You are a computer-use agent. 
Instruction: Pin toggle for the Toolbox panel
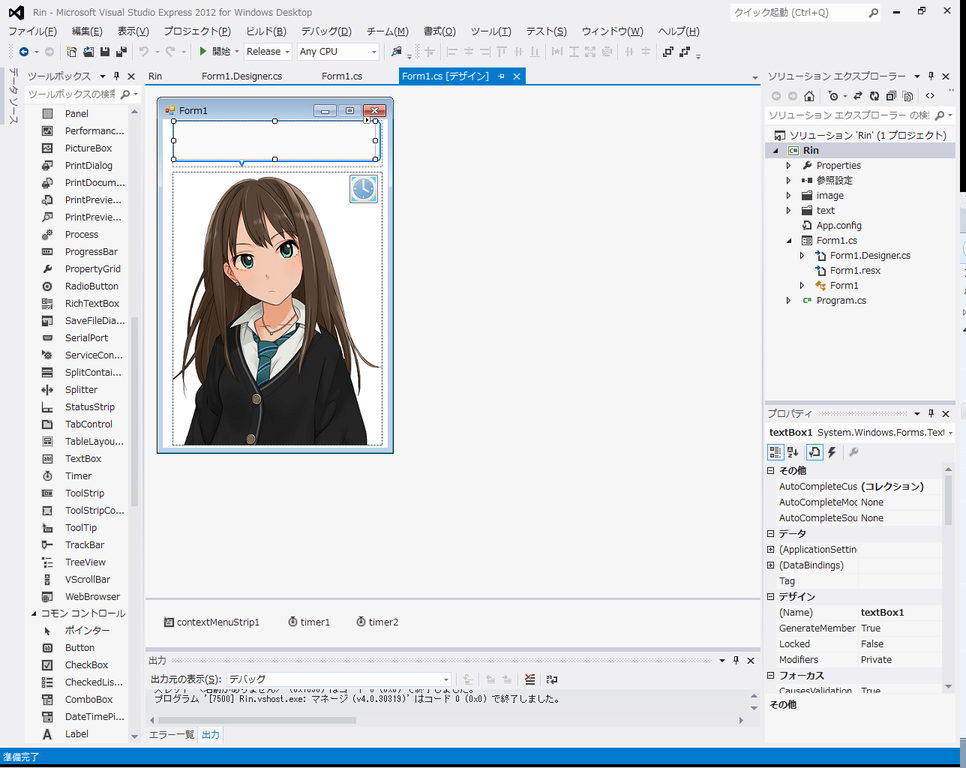pos(116,76)
